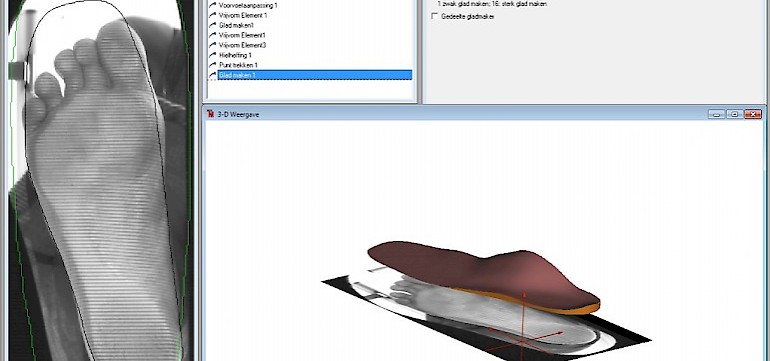Close the 3-D Weergave window

coord(752,114)
